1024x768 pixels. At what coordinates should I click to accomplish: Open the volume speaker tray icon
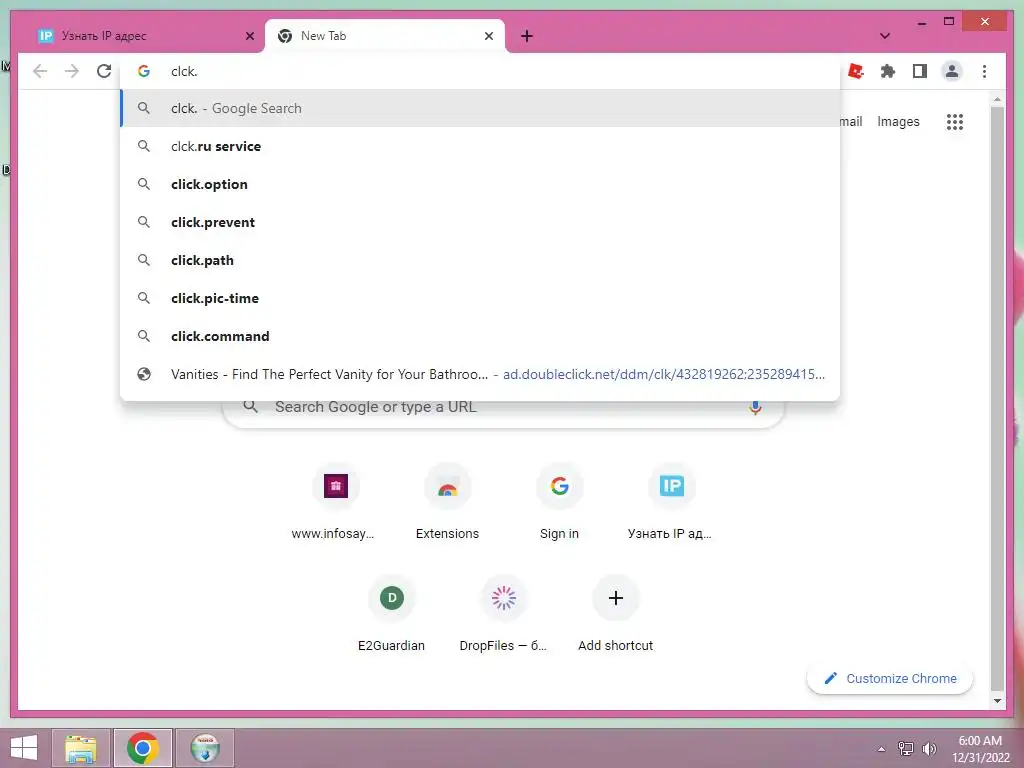[929, 749]
